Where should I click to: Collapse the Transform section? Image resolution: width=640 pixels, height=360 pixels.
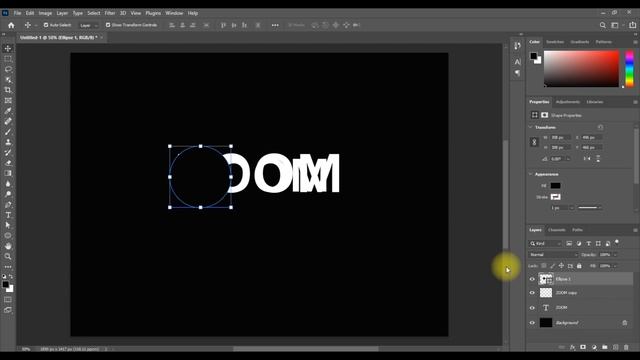click(531, 127)
